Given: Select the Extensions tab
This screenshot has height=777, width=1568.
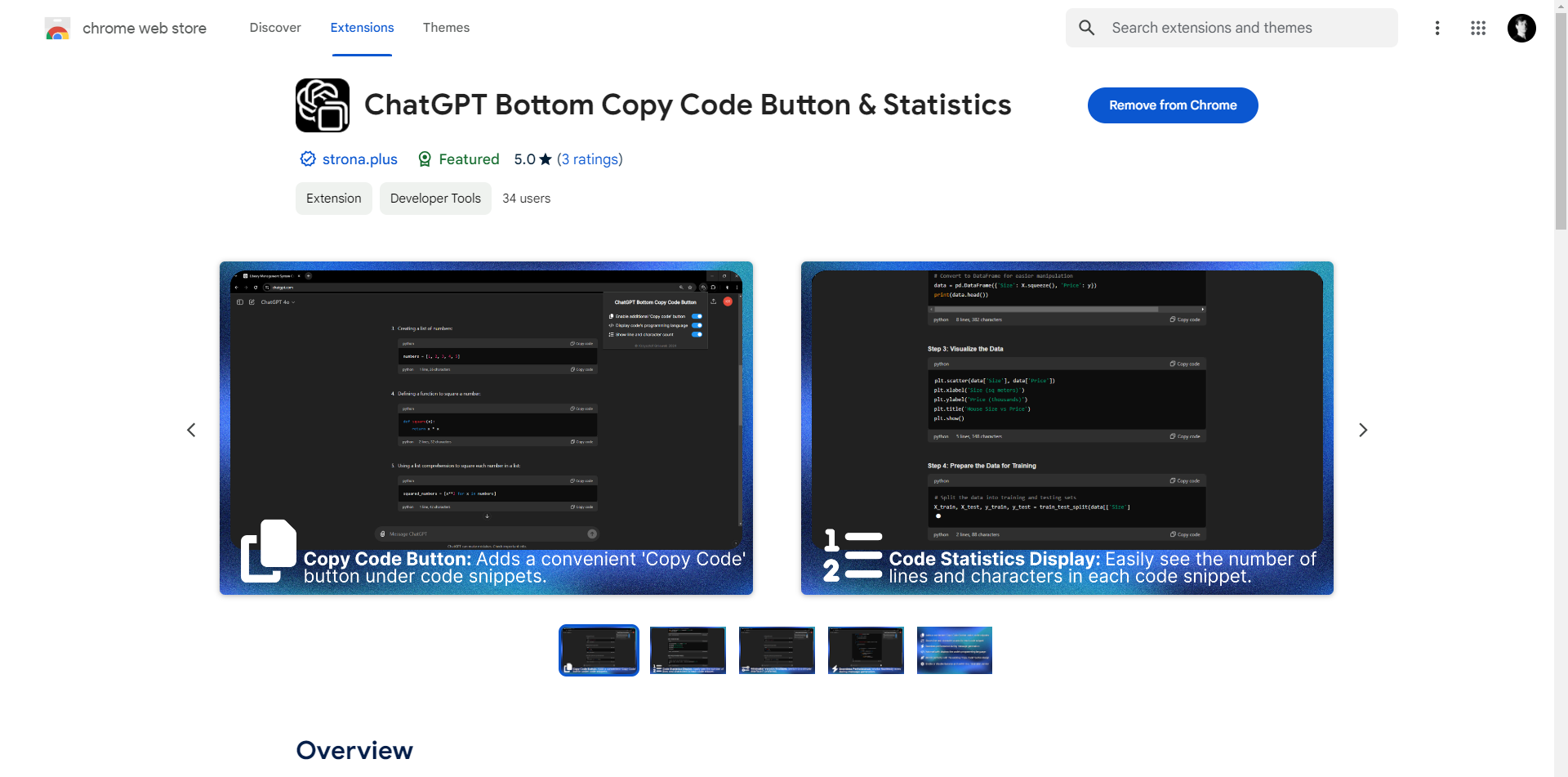Looking at the screenshot, I should pyautogui.click(x=362, y=28).
